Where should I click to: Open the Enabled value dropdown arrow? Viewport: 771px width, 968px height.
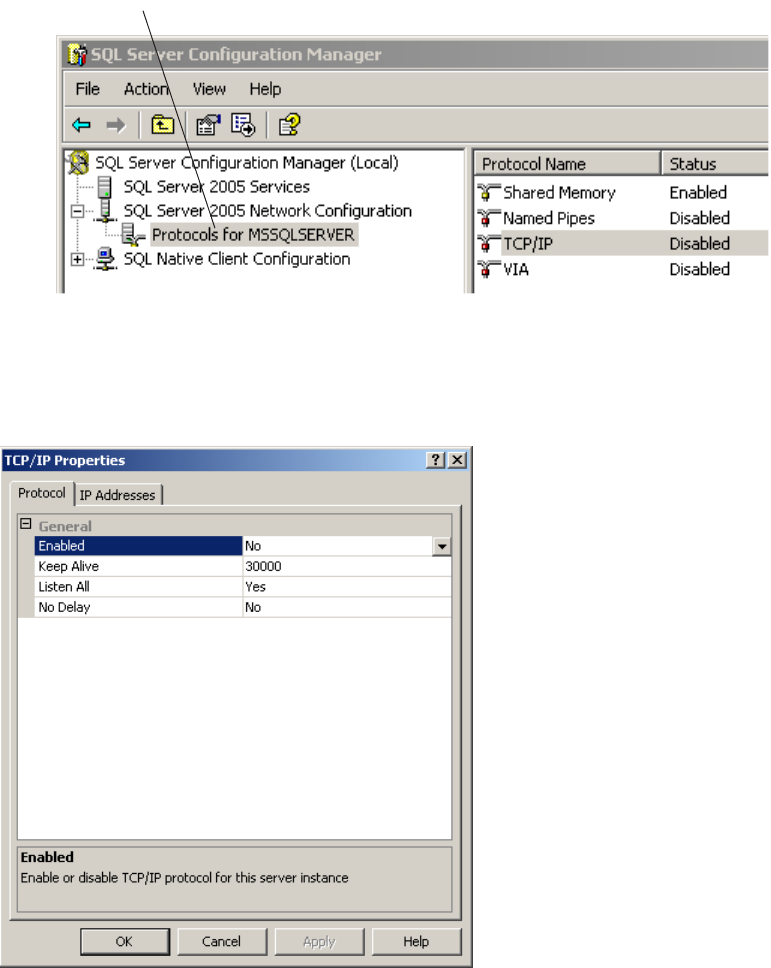tap(441, 546)
